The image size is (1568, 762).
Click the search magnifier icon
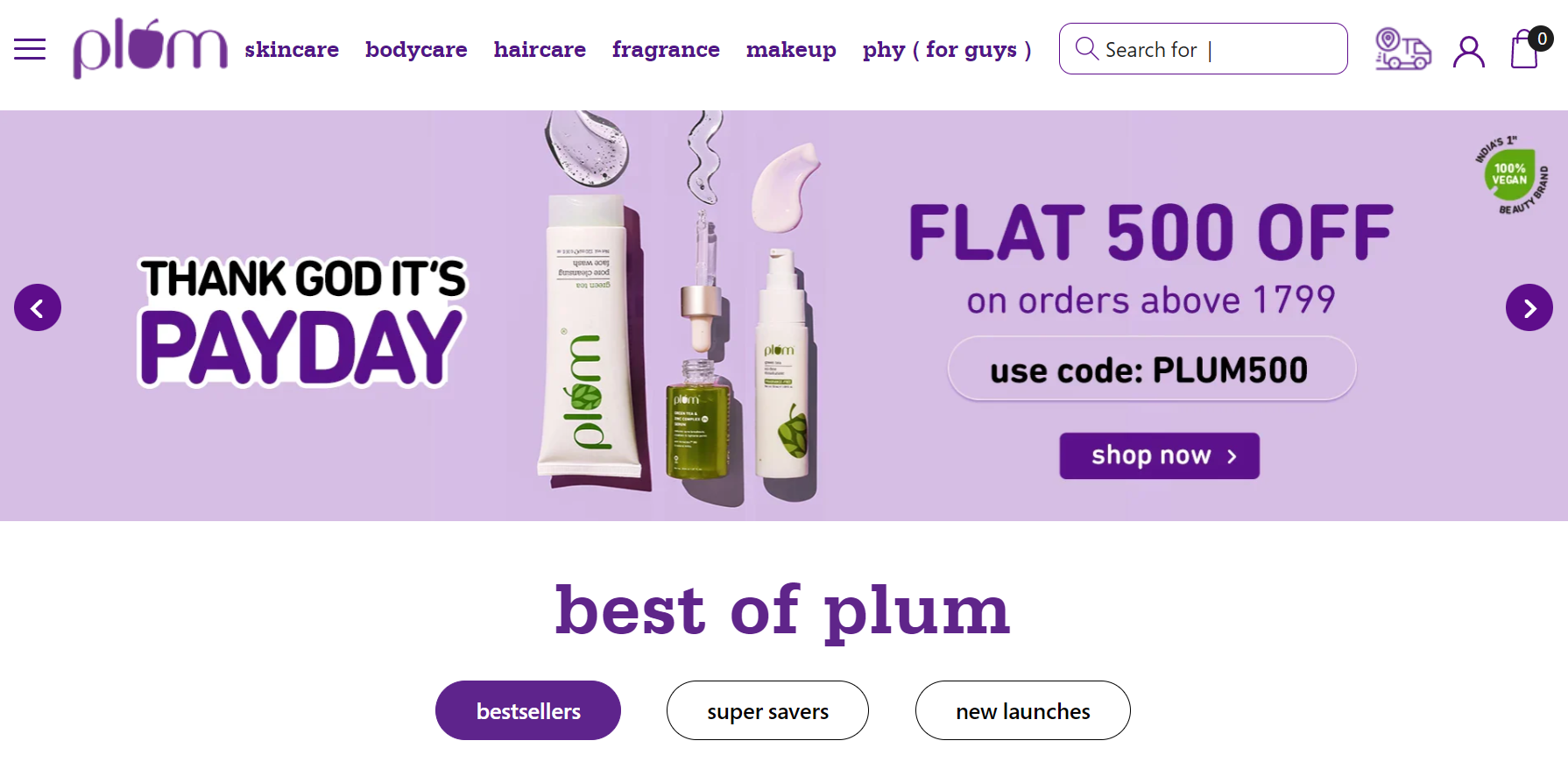1086,48
